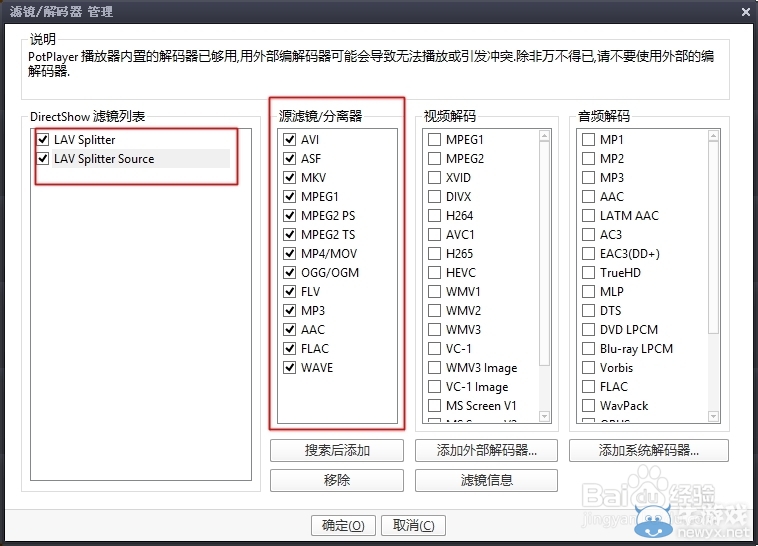Click the audio decoder scrollbar thumb
The width and height of the screenshot is (758, 546).
tap(714, 238)
